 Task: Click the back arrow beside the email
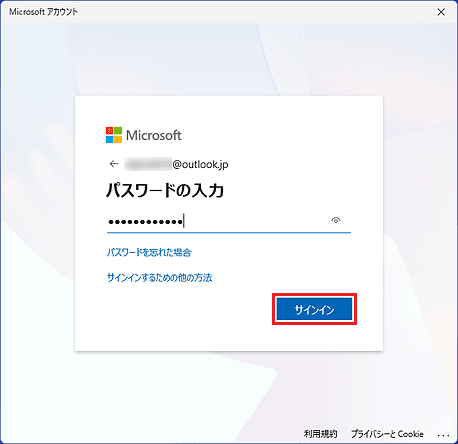pos(114,164)
